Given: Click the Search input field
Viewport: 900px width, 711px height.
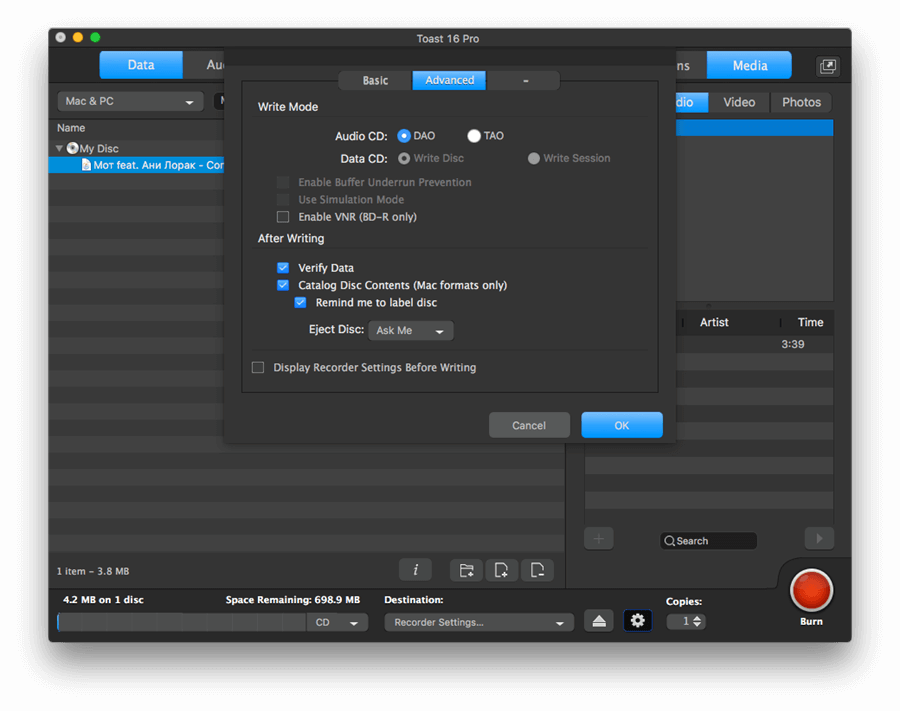Looking at the screenshot, I should click(708, 541).
